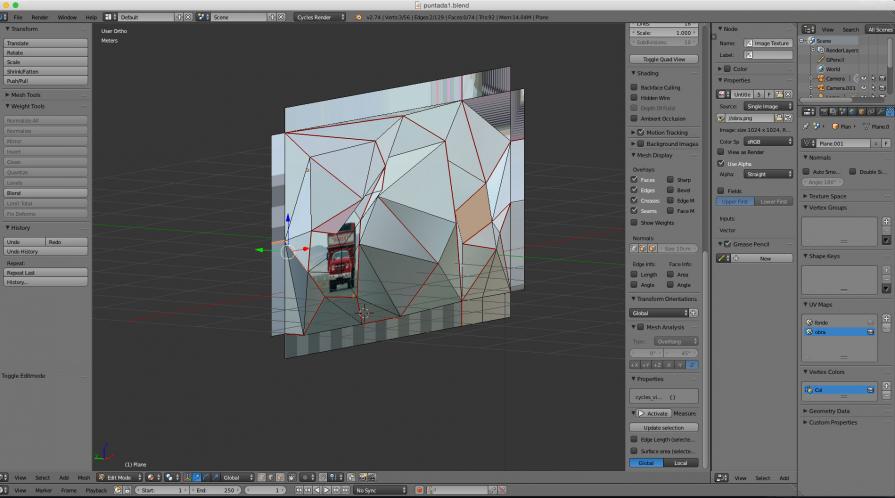Enable Show Weights checkbox
895x498 pixels.
coord(634,223)
